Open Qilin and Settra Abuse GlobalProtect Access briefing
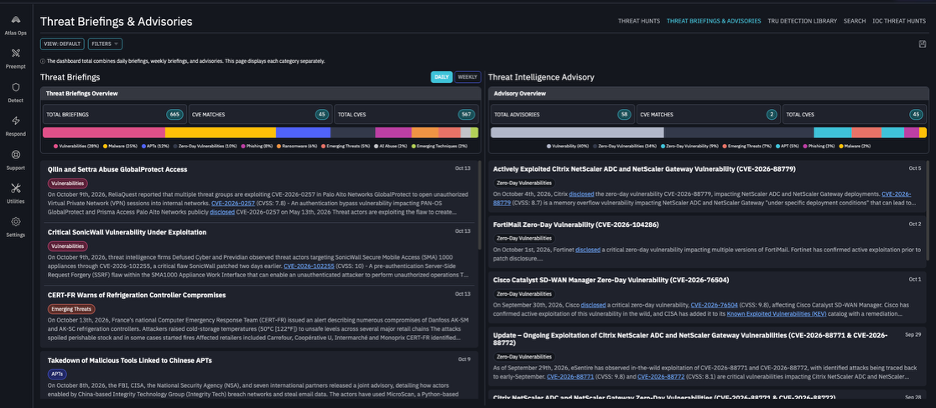 pos(118,169)
